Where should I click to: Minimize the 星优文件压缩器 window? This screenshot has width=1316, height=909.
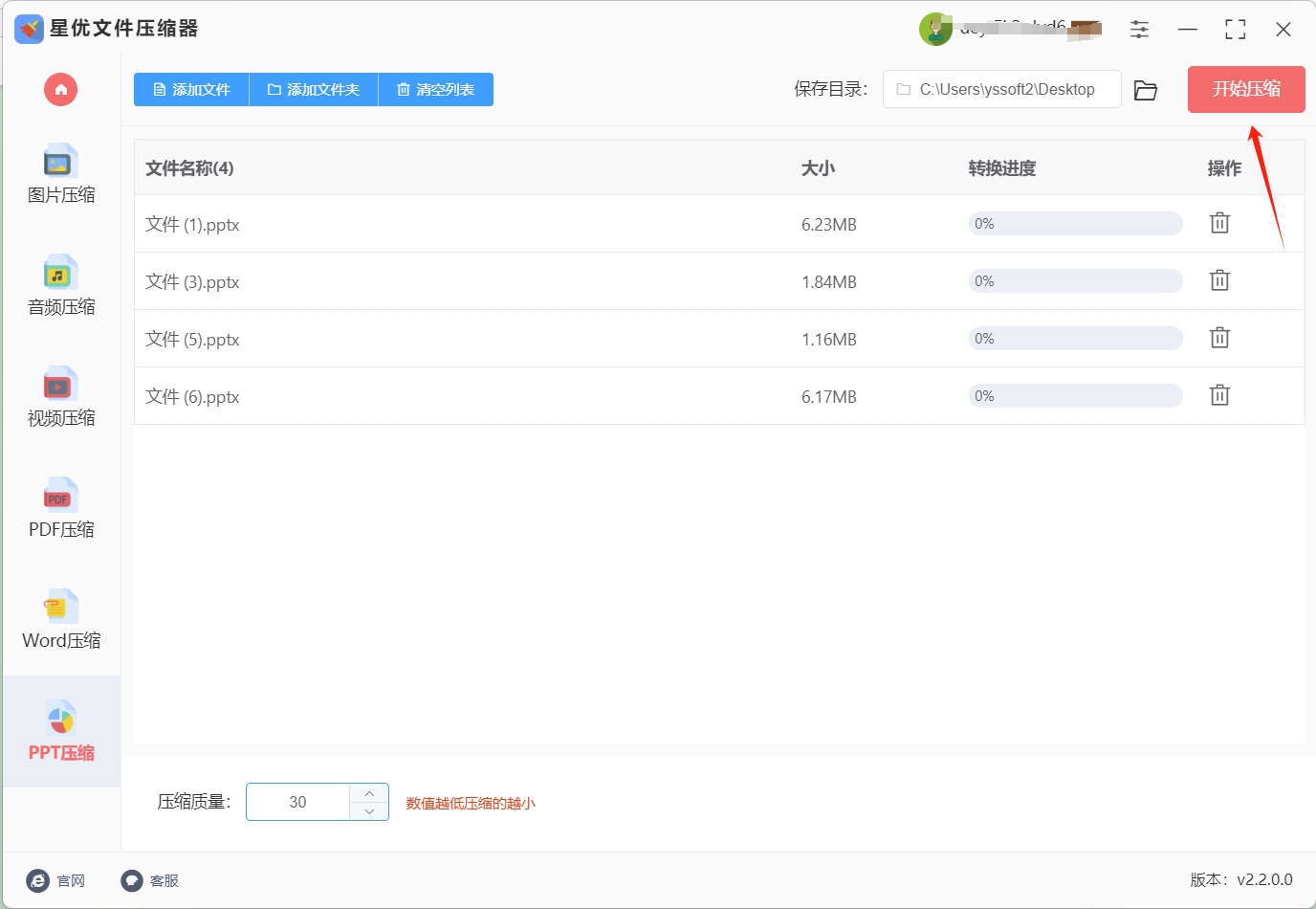pyautogui.click(x=1188, y=30)
